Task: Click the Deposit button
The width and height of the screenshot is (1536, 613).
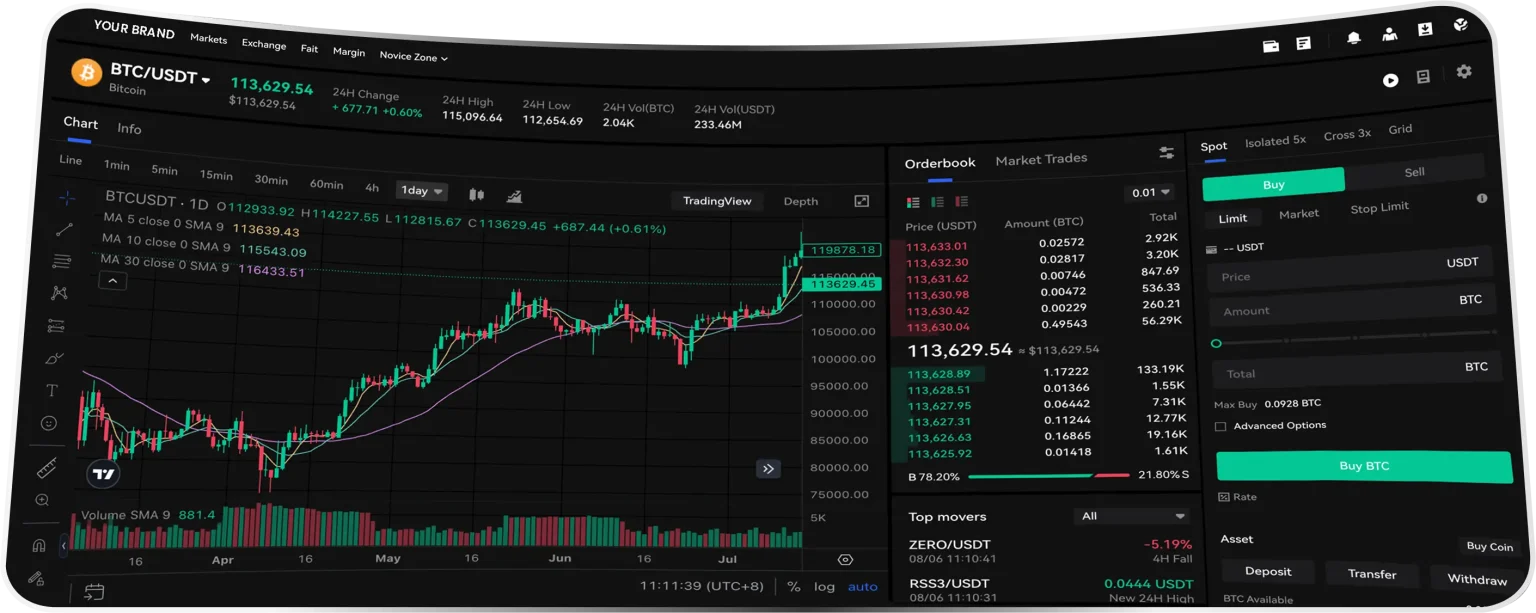Action: click(1267, 571)
